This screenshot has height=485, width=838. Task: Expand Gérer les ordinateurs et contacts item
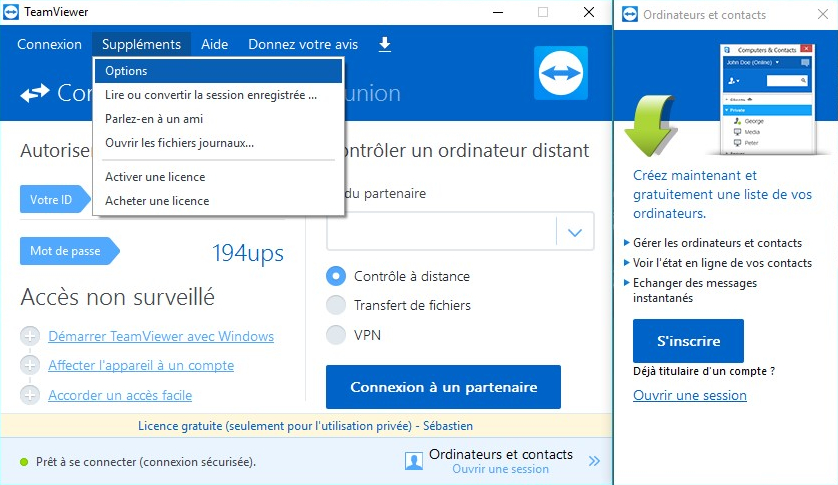click(x=626, y=243)
